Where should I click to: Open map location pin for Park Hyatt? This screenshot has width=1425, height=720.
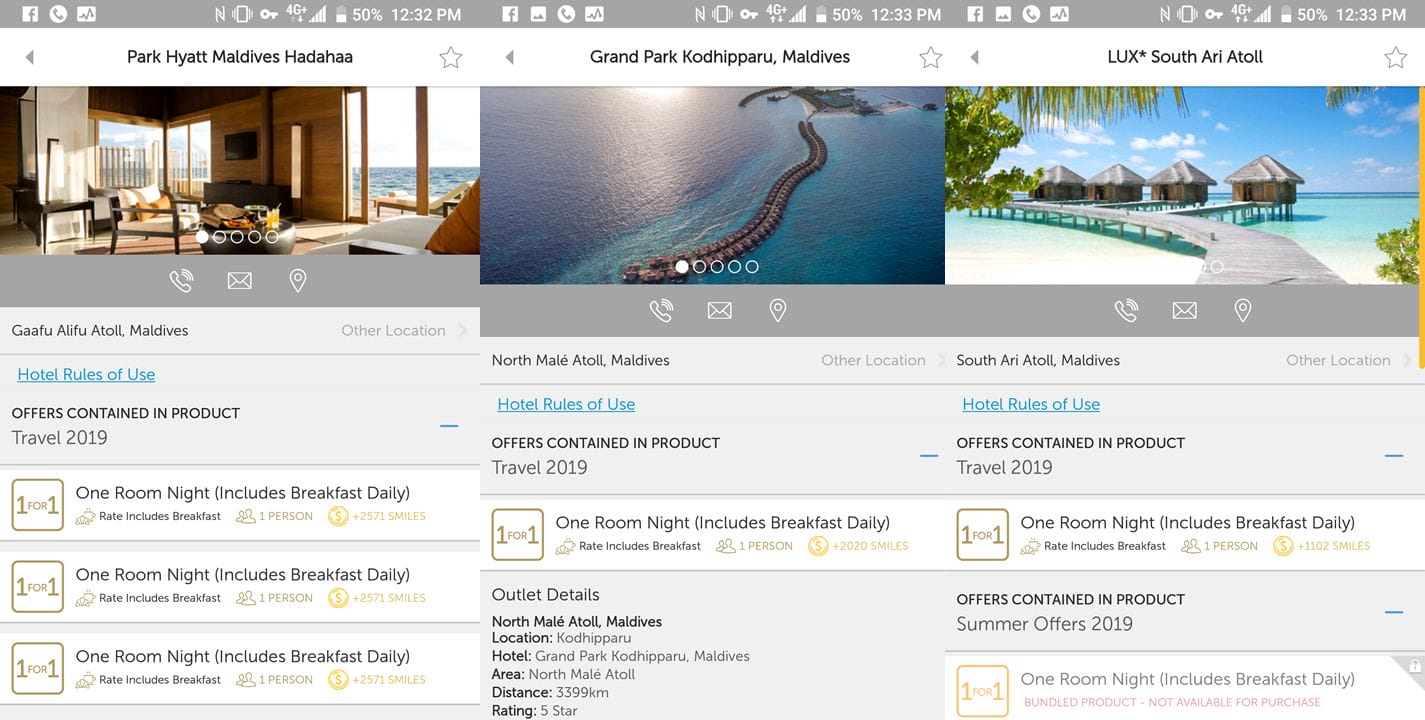297,281
